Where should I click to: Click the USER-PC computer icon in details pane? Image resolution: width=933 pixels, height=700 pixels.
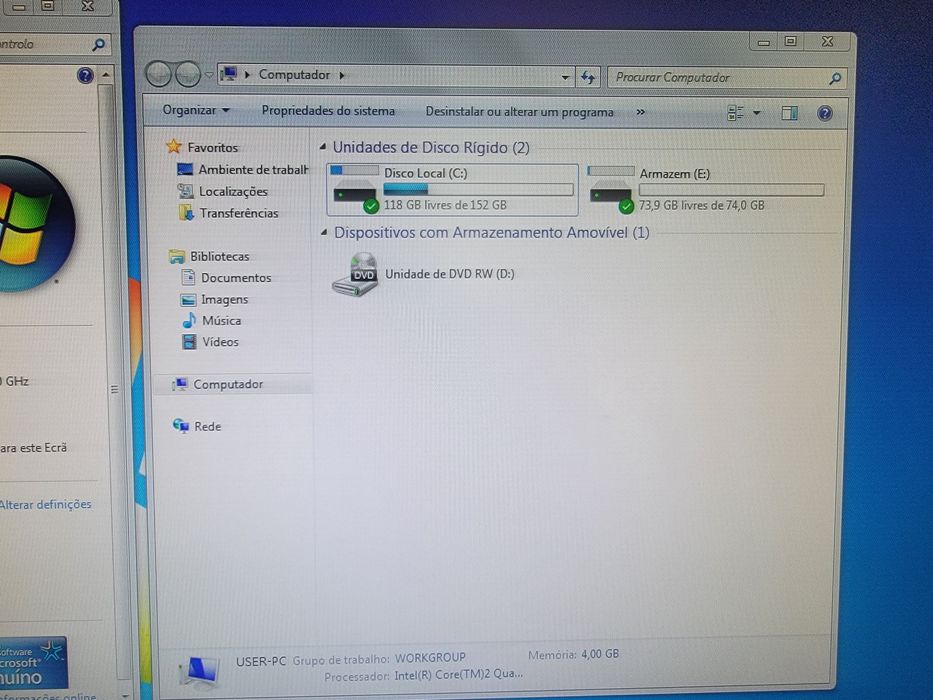[x=199, y=669]
